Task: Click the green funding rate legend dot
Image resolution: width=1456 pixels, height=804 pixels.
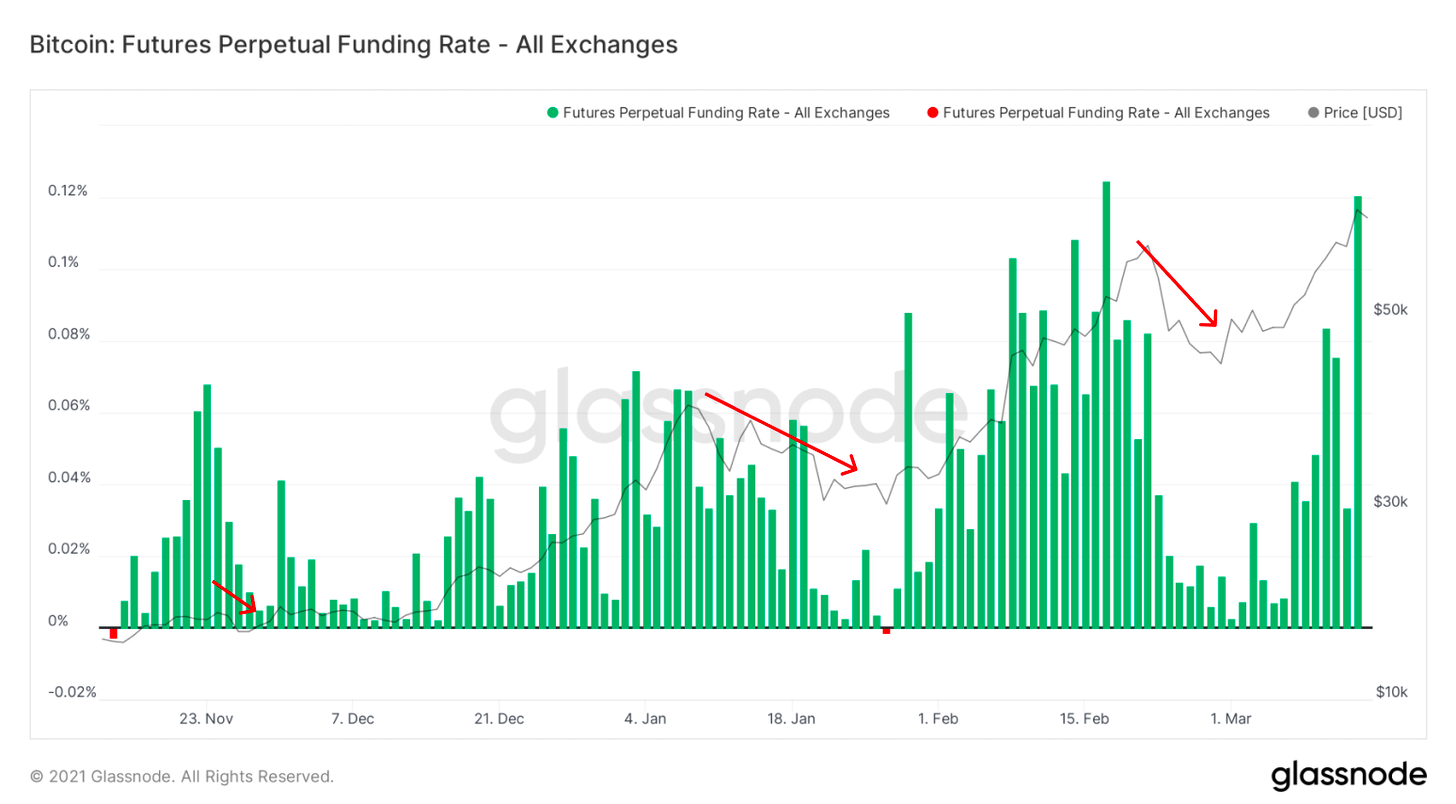Action: point(552,113)
